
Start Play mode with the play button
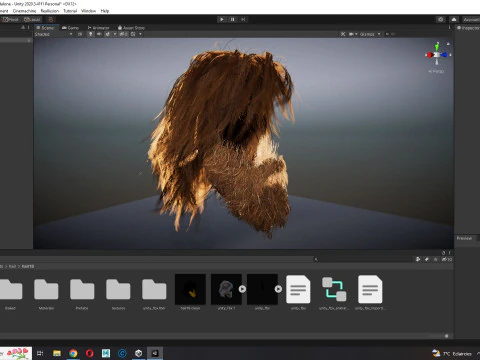click(222, 19)
